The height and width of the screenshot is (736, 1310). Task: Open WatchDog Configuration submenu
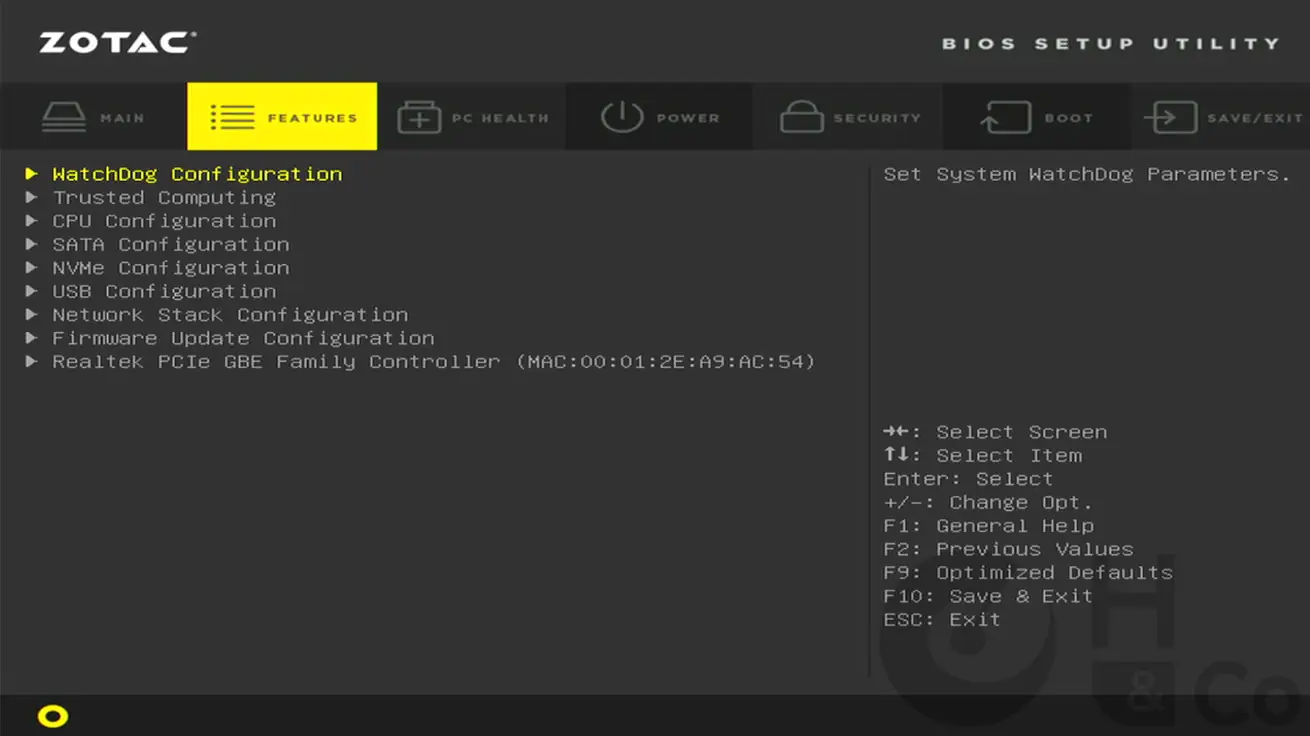coord(197,174)
